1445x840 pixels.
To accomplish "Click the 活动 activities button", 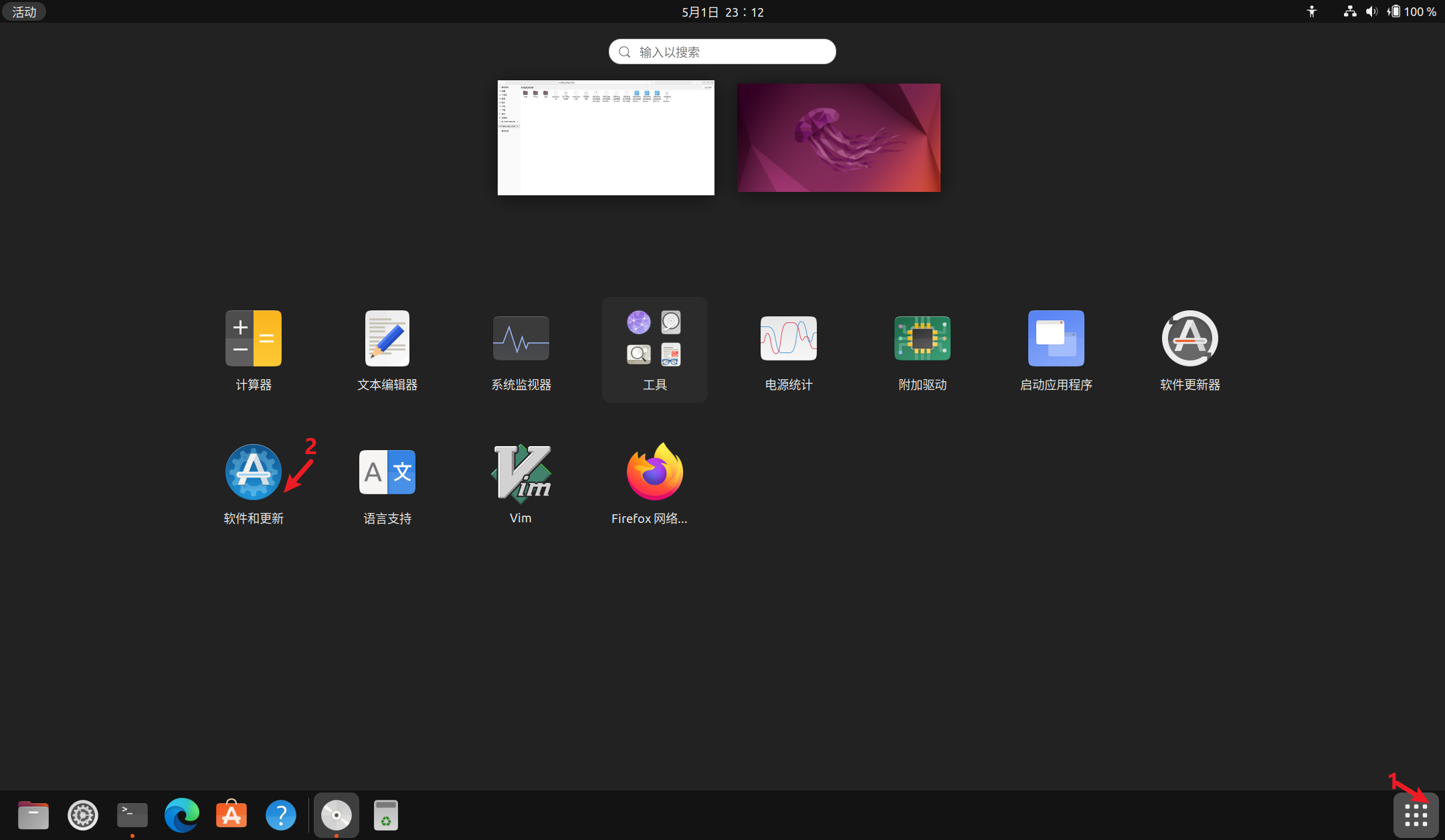I will pyautogui.click(x=24, y=12).
